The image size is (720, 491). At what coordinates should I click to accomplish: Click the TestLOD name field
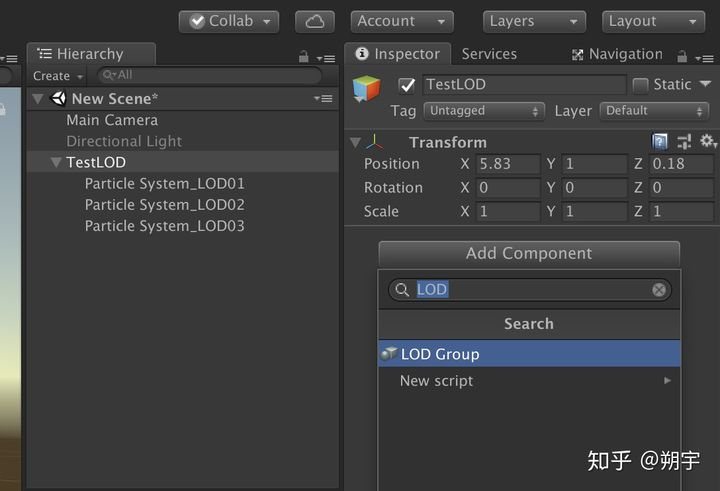point(524,85)
